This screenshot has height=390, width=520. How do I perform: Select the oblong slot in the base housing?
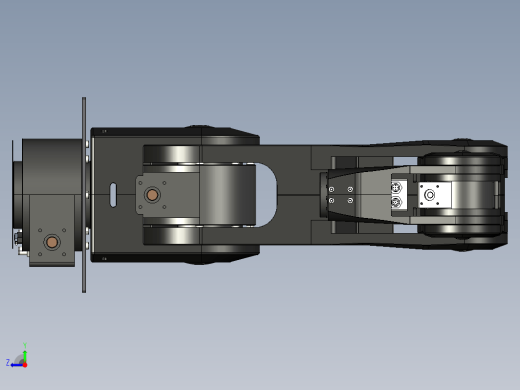pyautogui.click(x=113, y=195)
